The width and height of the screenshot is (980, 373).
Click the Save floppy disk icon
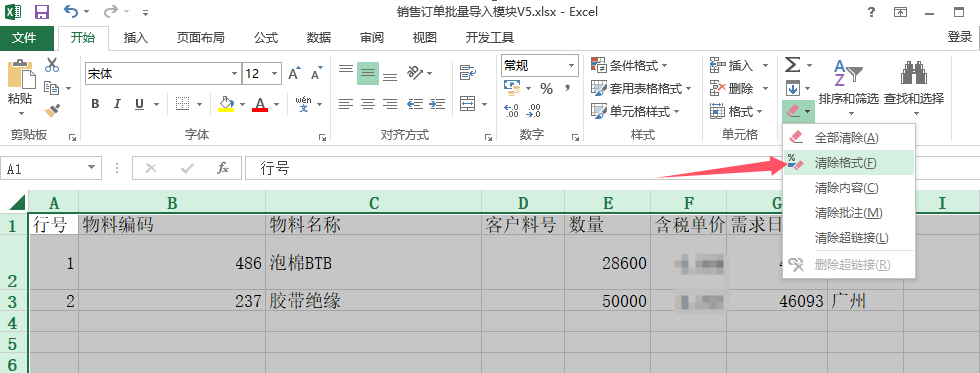pyautogui.click(x=42, y=11)
